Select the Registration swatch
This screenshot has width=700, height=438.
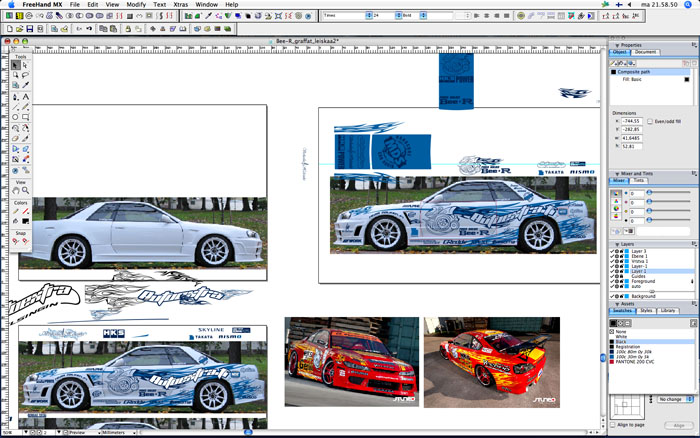point(652,346)
